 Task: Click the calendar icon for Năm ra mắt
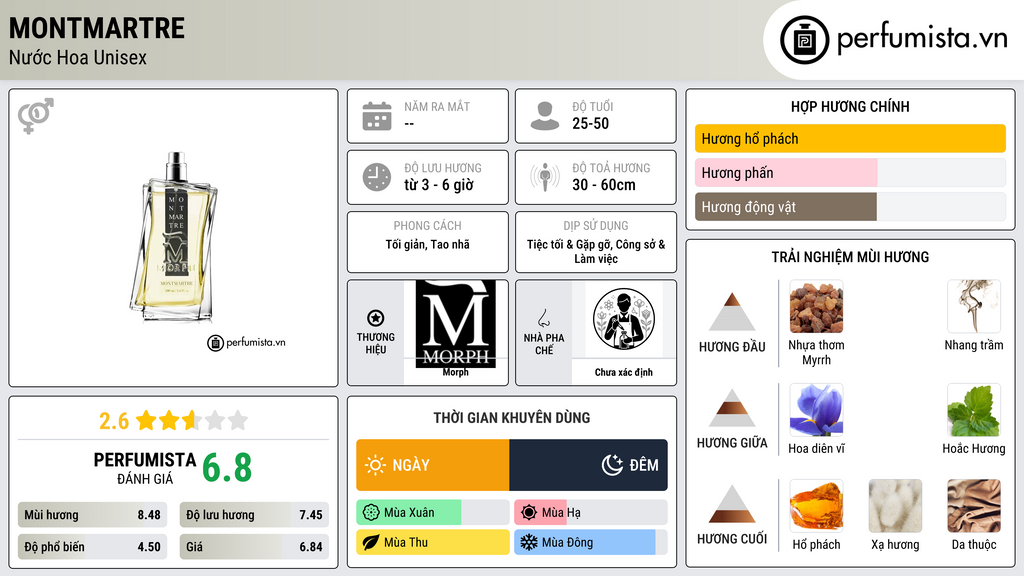coord(377,116)
